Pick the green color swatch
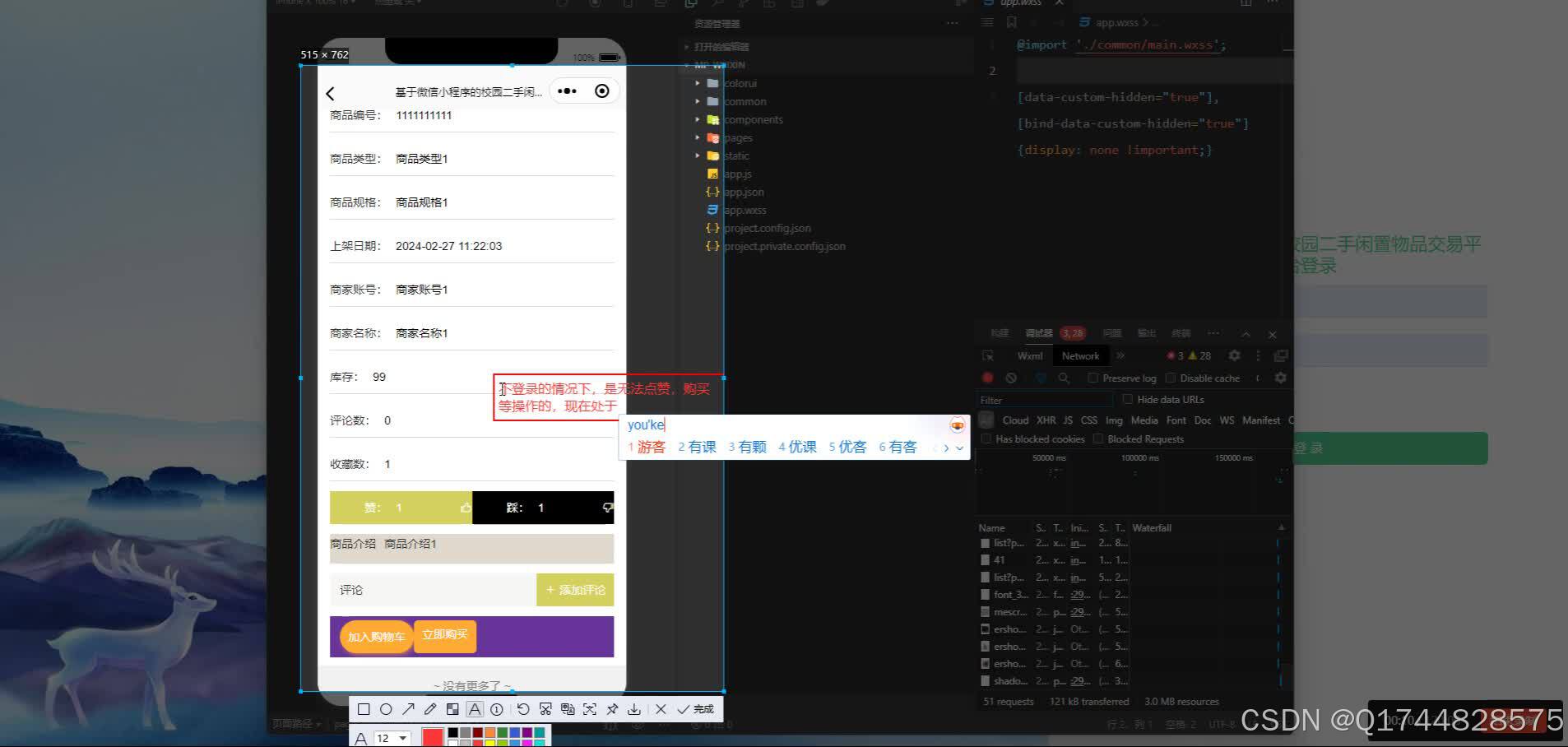Viewport: 1568px width, 747px height. point(503,732)
